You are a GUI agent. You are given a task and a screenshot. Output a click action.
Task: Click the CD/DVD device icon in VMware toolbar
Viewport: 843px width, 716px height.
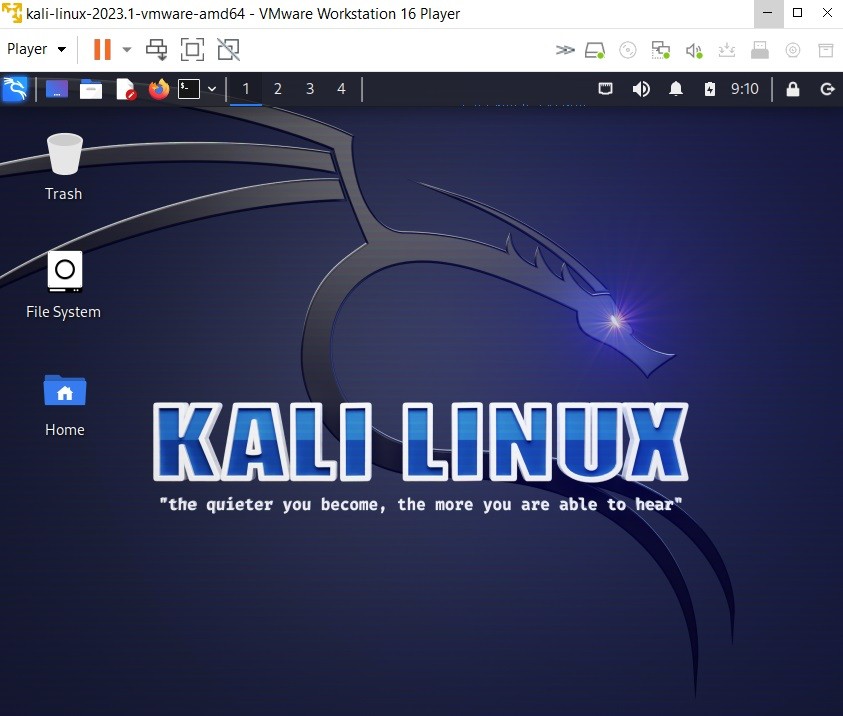[x=627, y=49]
